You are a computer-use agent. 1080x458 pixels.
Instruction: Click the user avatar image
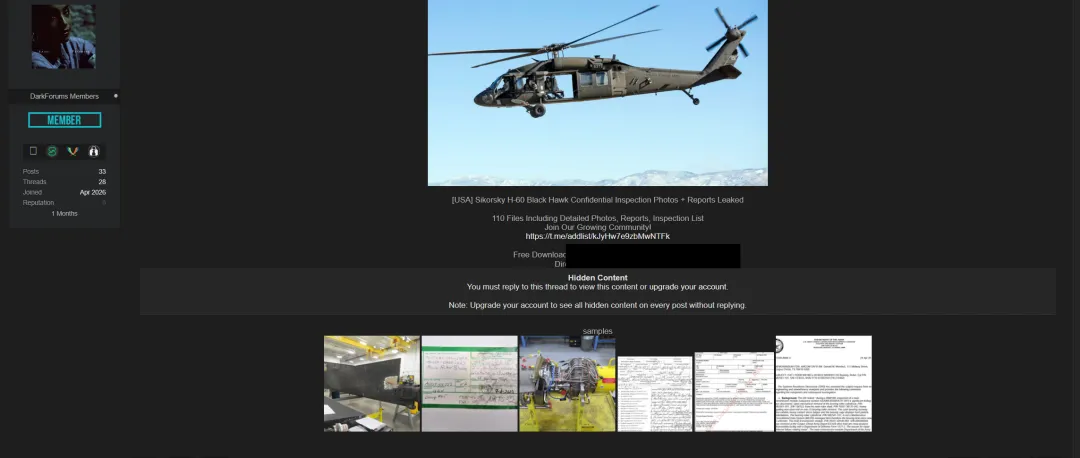[63, 37]
